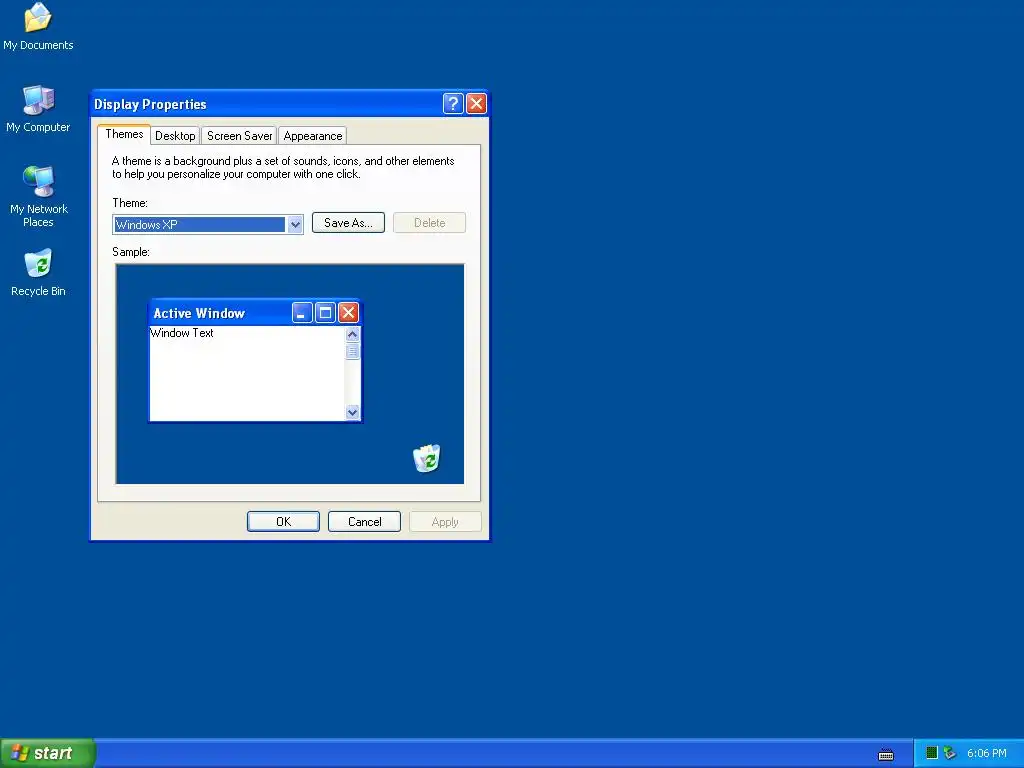Screen dimensions: 1024x768
Task: Click the sample window's scroll up arrow
Action: [353, 334]
